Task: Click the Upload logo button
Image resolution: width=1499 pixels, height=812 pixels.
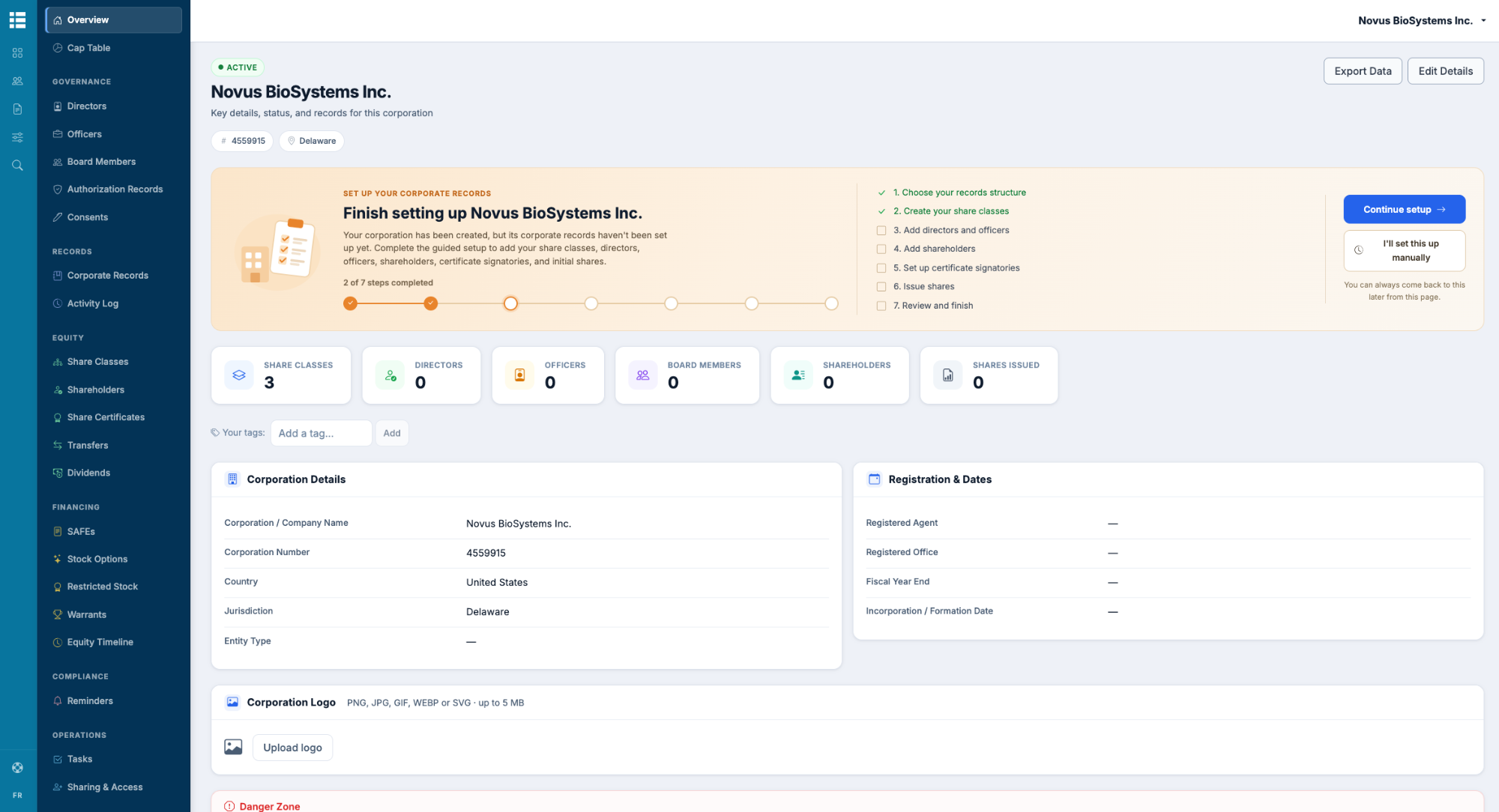Action: coord(292,748)
